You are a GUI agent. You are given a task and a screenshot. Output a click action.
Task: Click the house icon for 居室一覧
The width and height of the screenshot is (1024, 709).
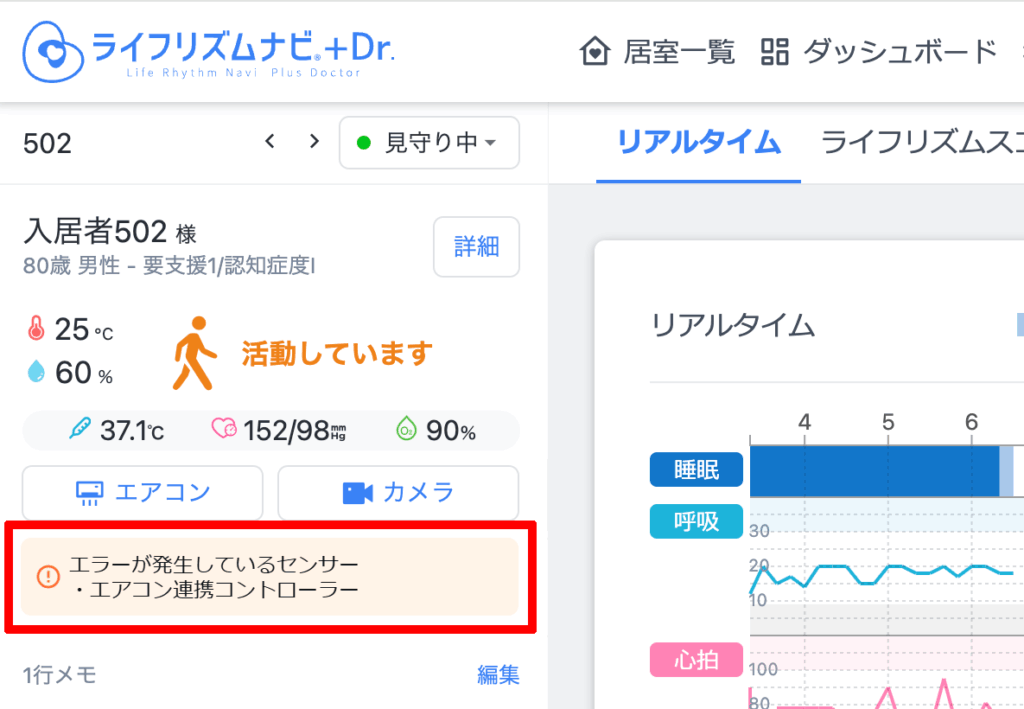point(595,51)
